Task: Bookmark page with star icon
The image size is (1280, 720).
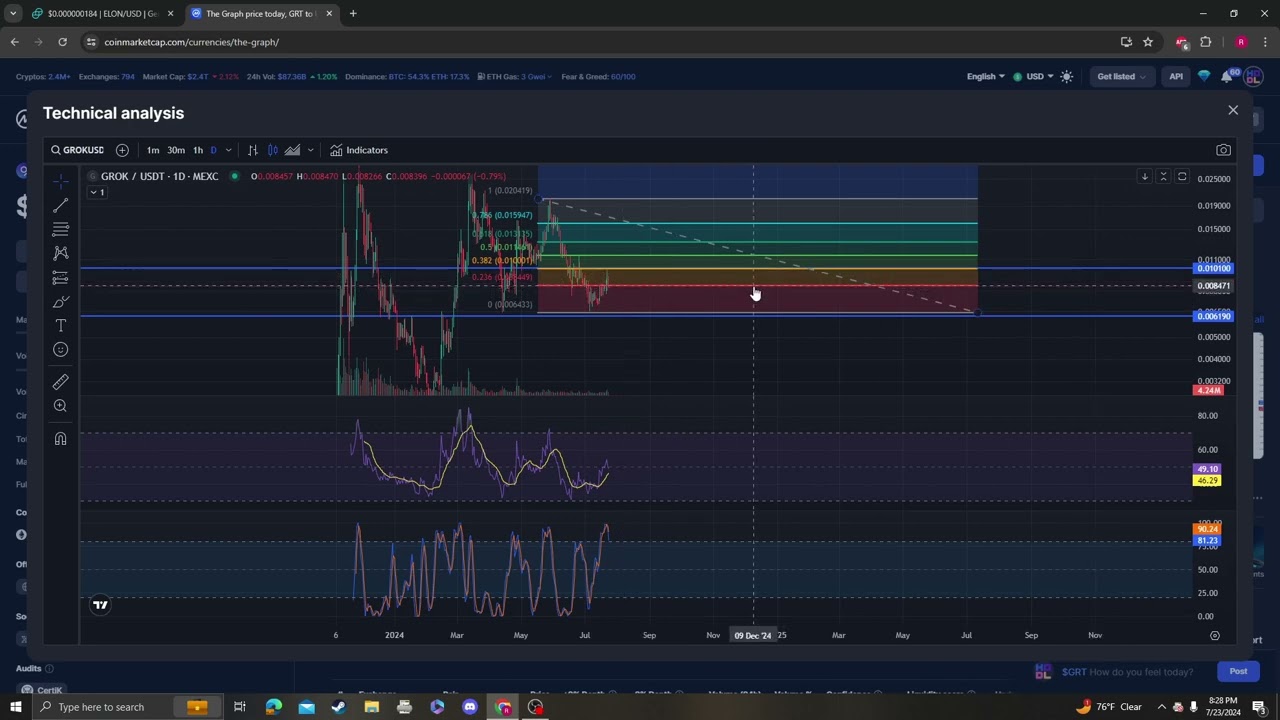Action: tap(1148, 42)
